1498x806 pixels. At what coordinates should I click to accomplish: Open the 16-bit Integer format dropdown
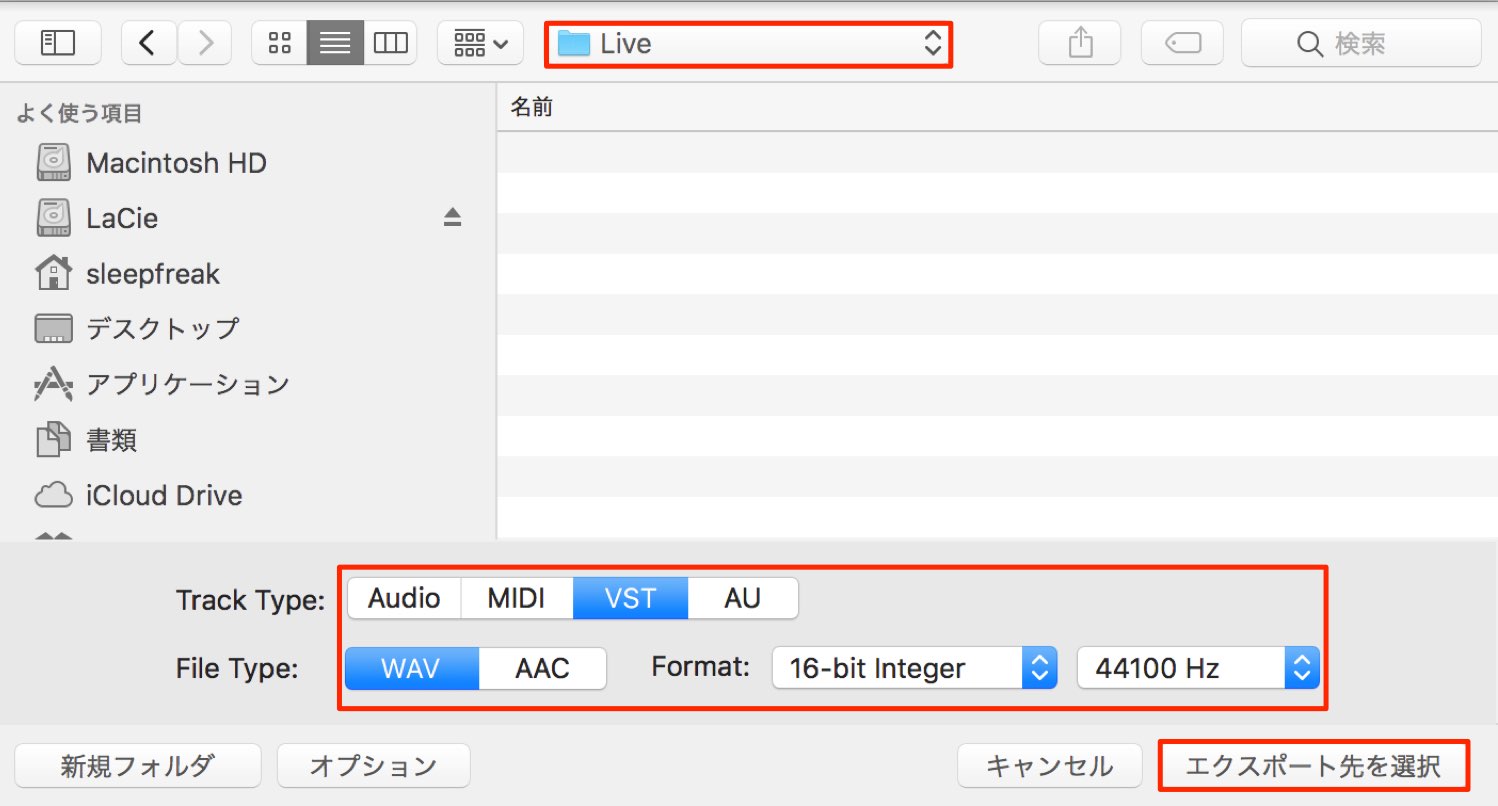[x=914, y=668]
